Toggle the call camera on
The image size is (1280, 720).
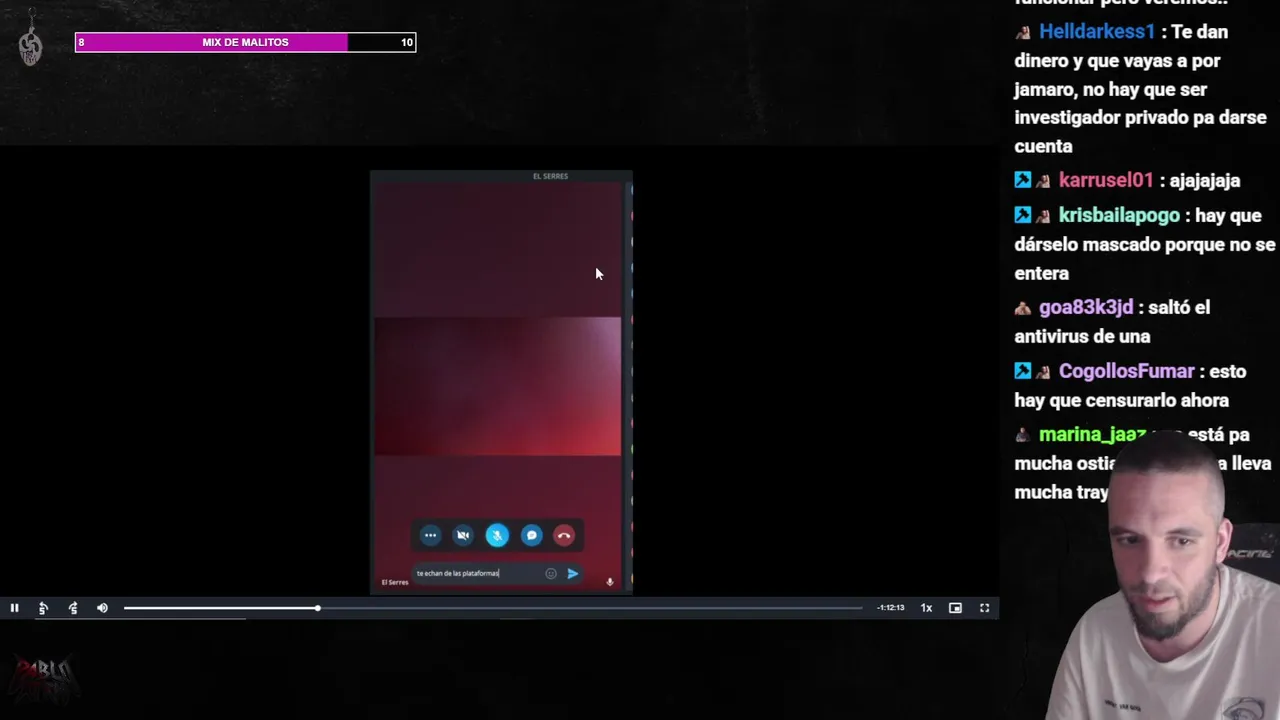click(x=463, y=535)
